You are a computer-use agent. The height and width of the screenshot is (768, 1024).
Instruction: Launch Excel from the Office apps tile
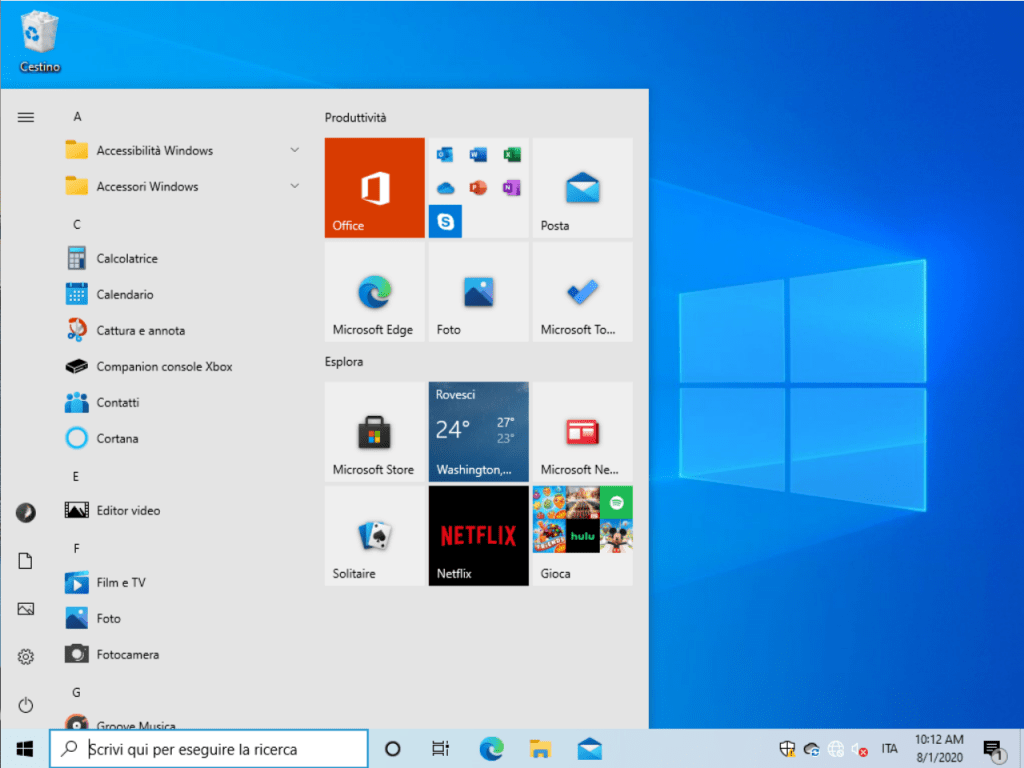point(511,154)
